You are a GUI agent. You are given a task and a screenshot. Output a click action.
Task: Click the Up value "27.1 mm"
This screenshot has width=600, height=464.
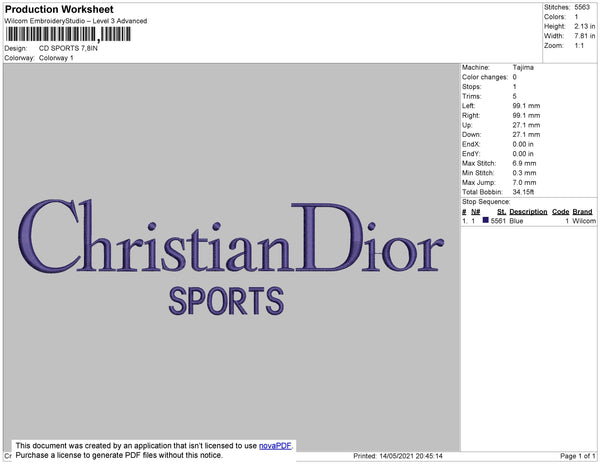pos(526,125)
